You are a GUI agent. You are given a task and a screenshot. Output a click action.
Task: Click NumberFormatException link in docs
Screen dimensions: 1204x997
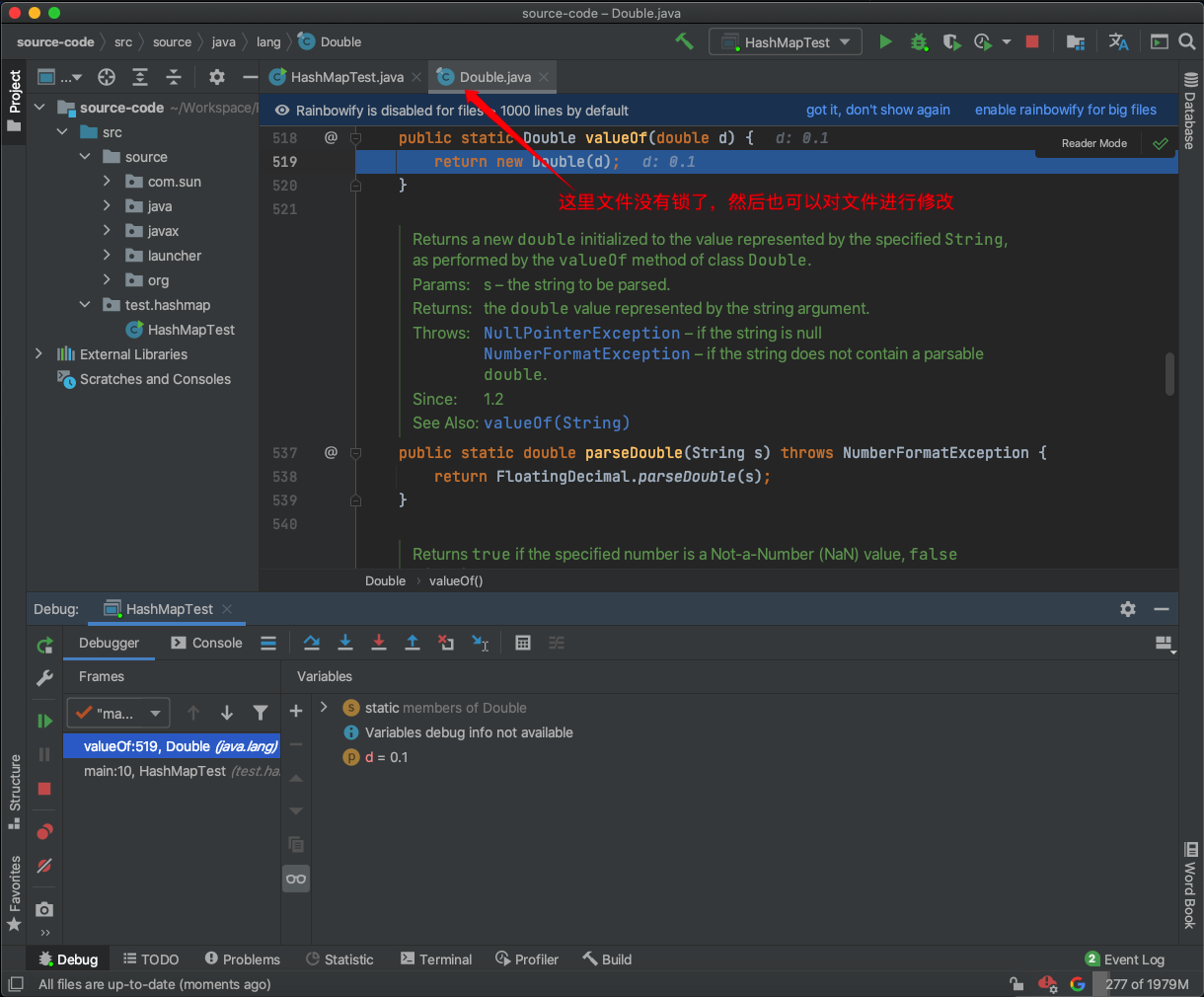(x=587, y=353)
